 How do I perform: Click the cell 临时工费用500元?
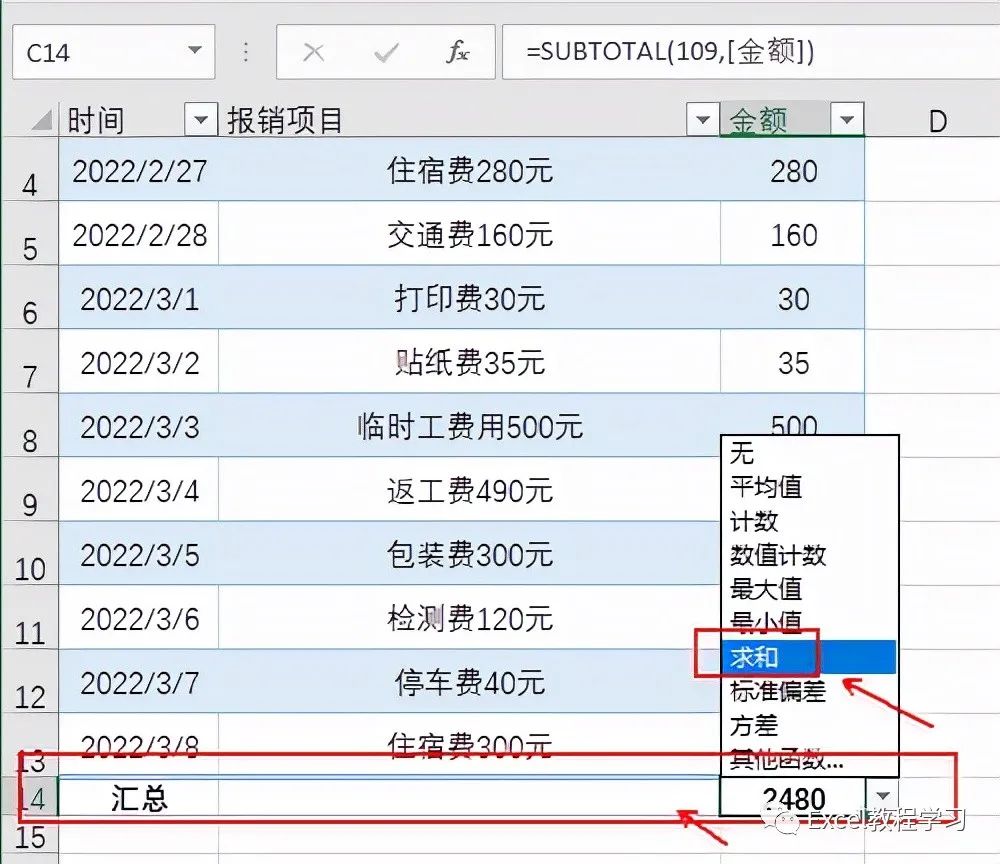click(469, 426)
